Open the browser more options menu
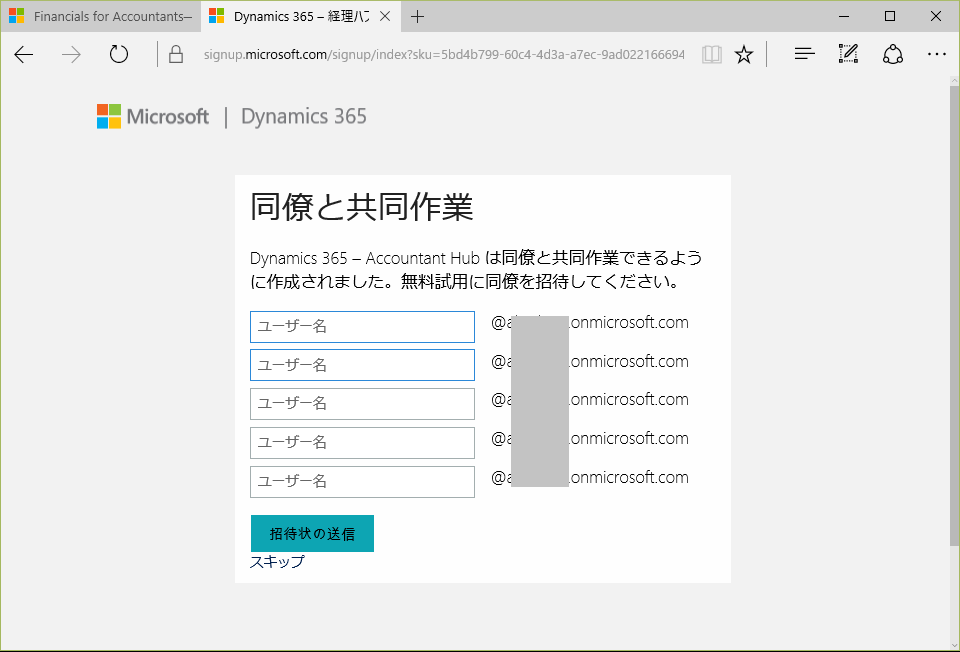The image size is (960, 652). pos(937,54)
